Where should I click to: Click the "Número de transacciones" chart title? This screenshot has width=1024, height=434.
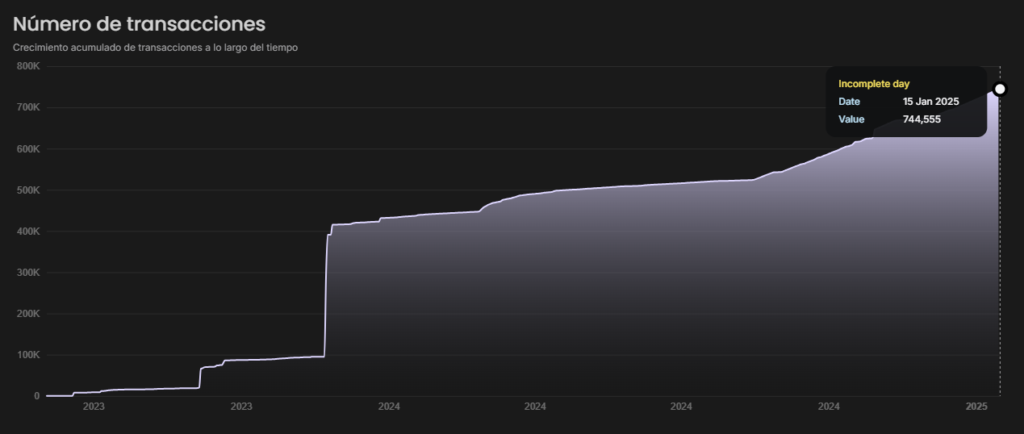[x=139, y=23]
